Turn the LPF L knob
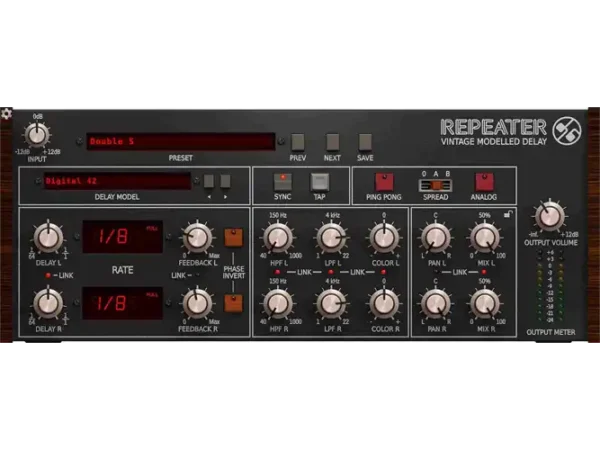The image size is (600, 450). [331, 237]
